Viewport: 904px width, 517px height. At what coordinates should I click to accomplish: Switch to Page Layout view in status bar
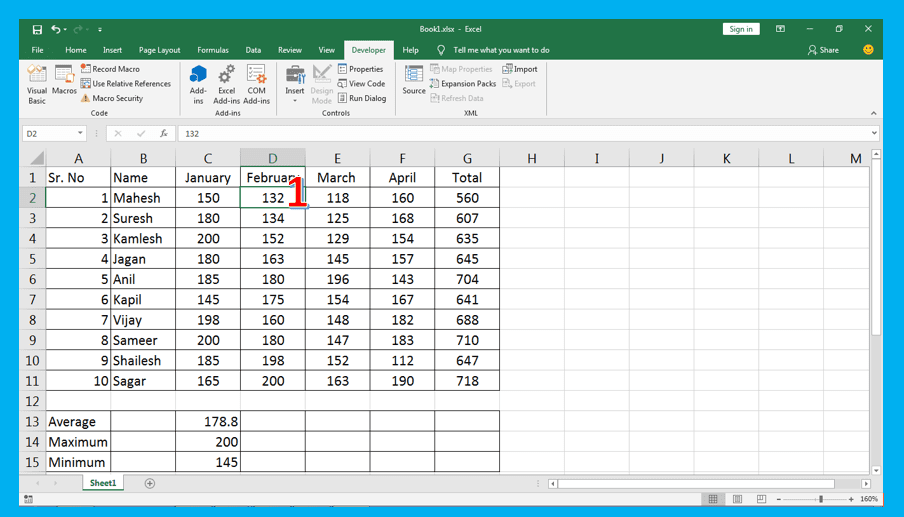(737, 499)
